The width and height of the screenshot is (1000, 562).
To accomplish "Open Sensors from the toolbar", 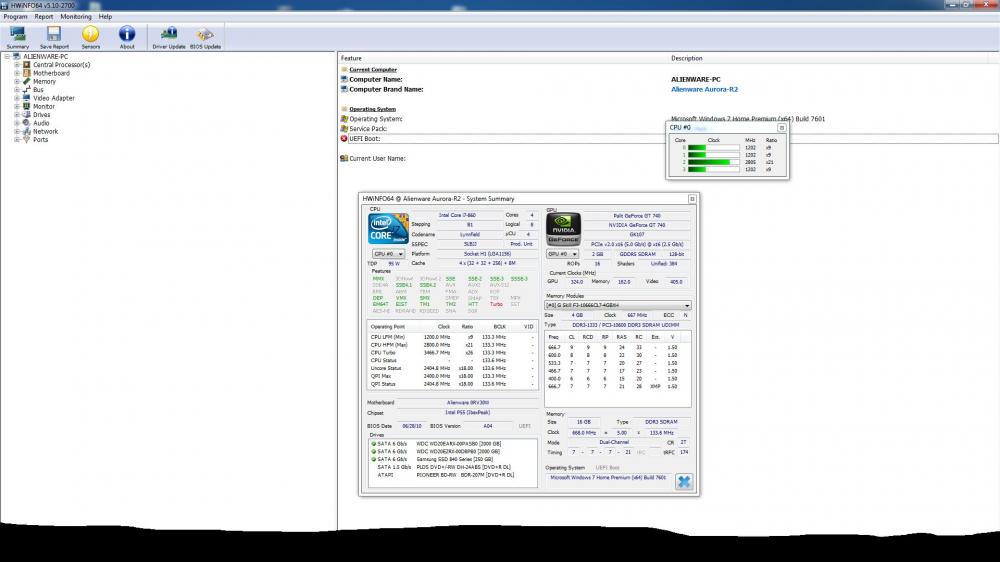I will [91, 36].
